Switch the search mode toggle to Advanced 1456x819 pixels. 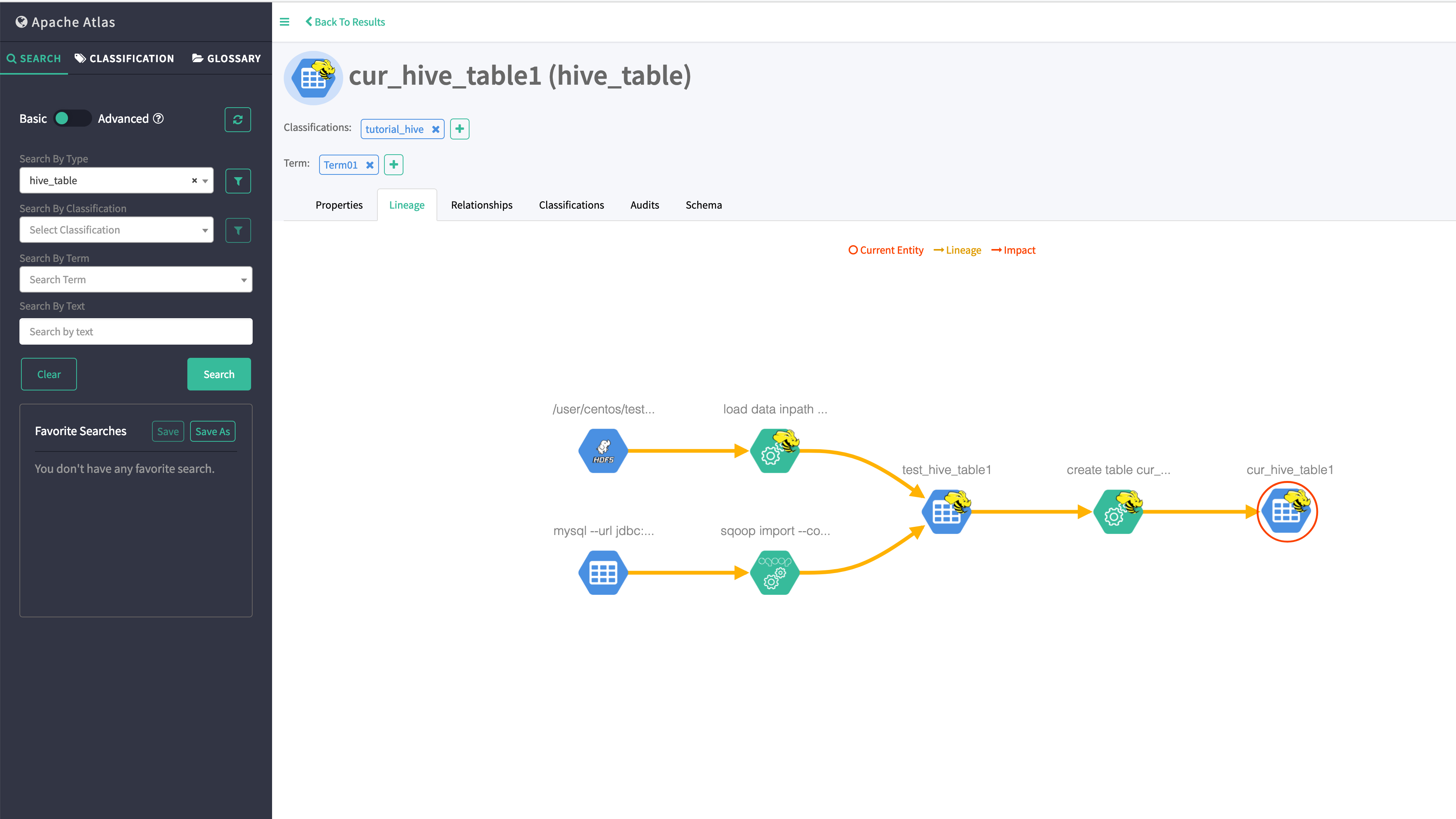(72, 118)
